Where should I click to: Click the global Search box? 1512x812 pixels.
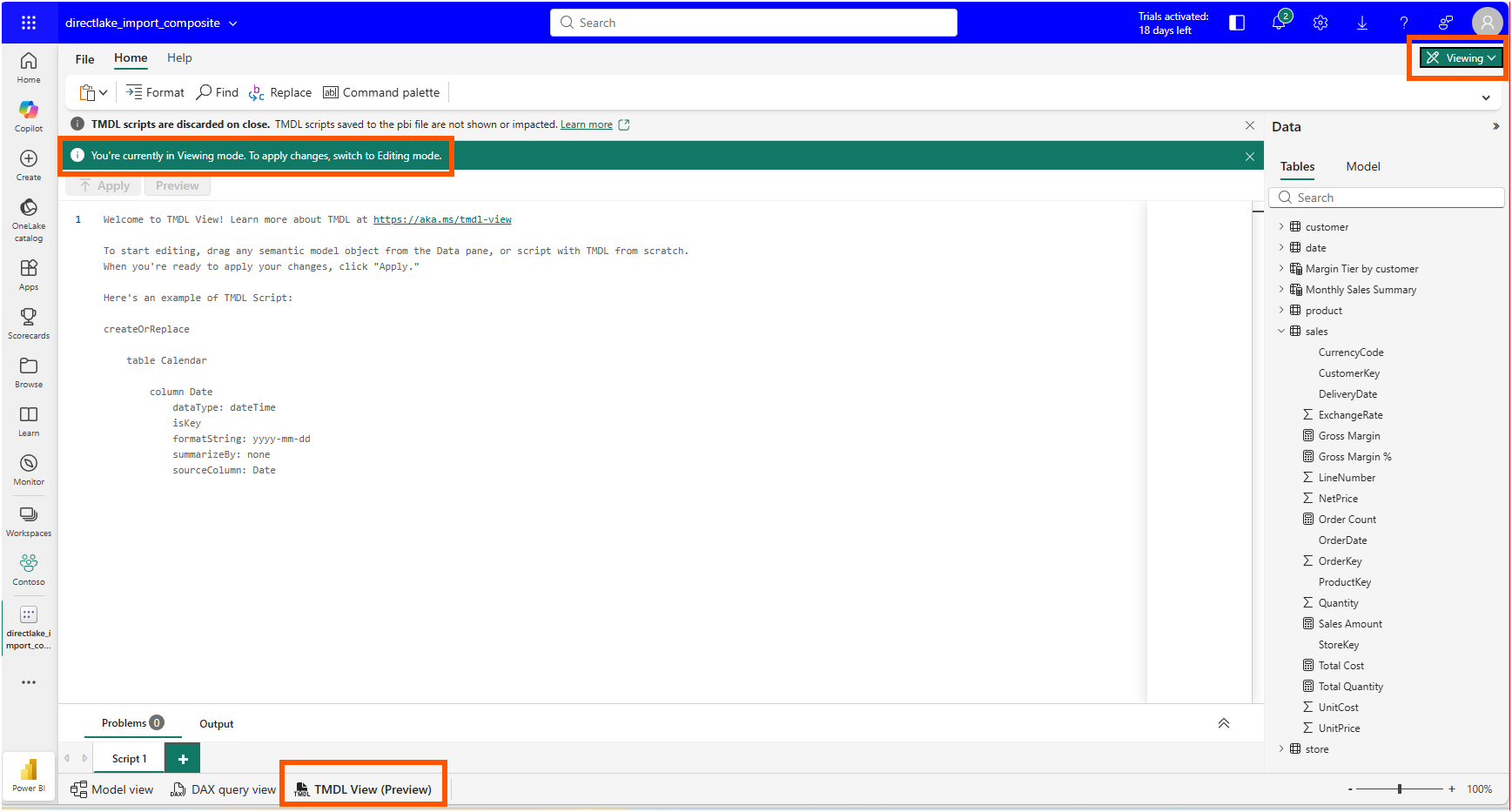[x=754, y=23]
